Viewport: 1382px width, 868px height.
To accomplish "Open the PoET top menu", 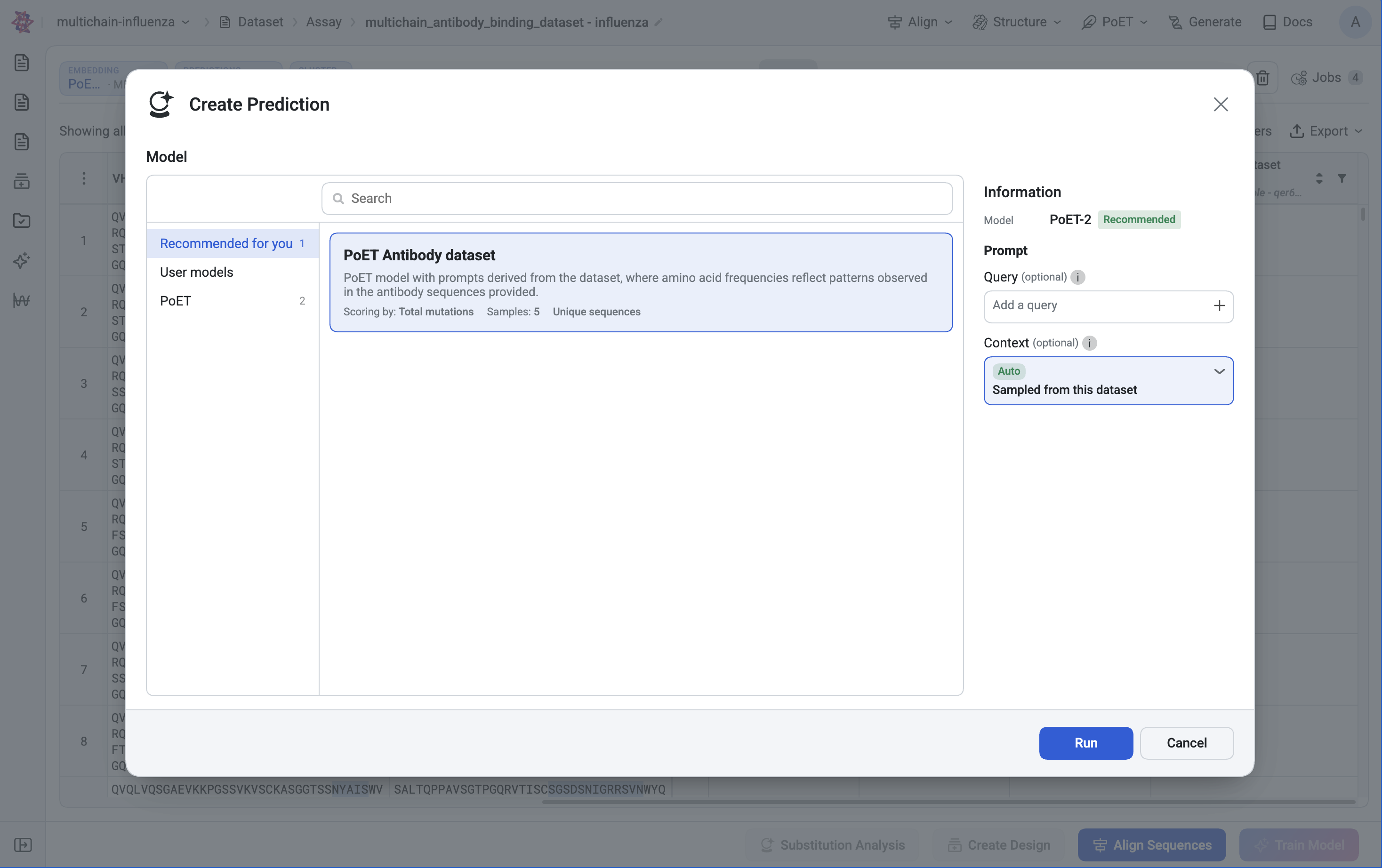I will 1115,23.
